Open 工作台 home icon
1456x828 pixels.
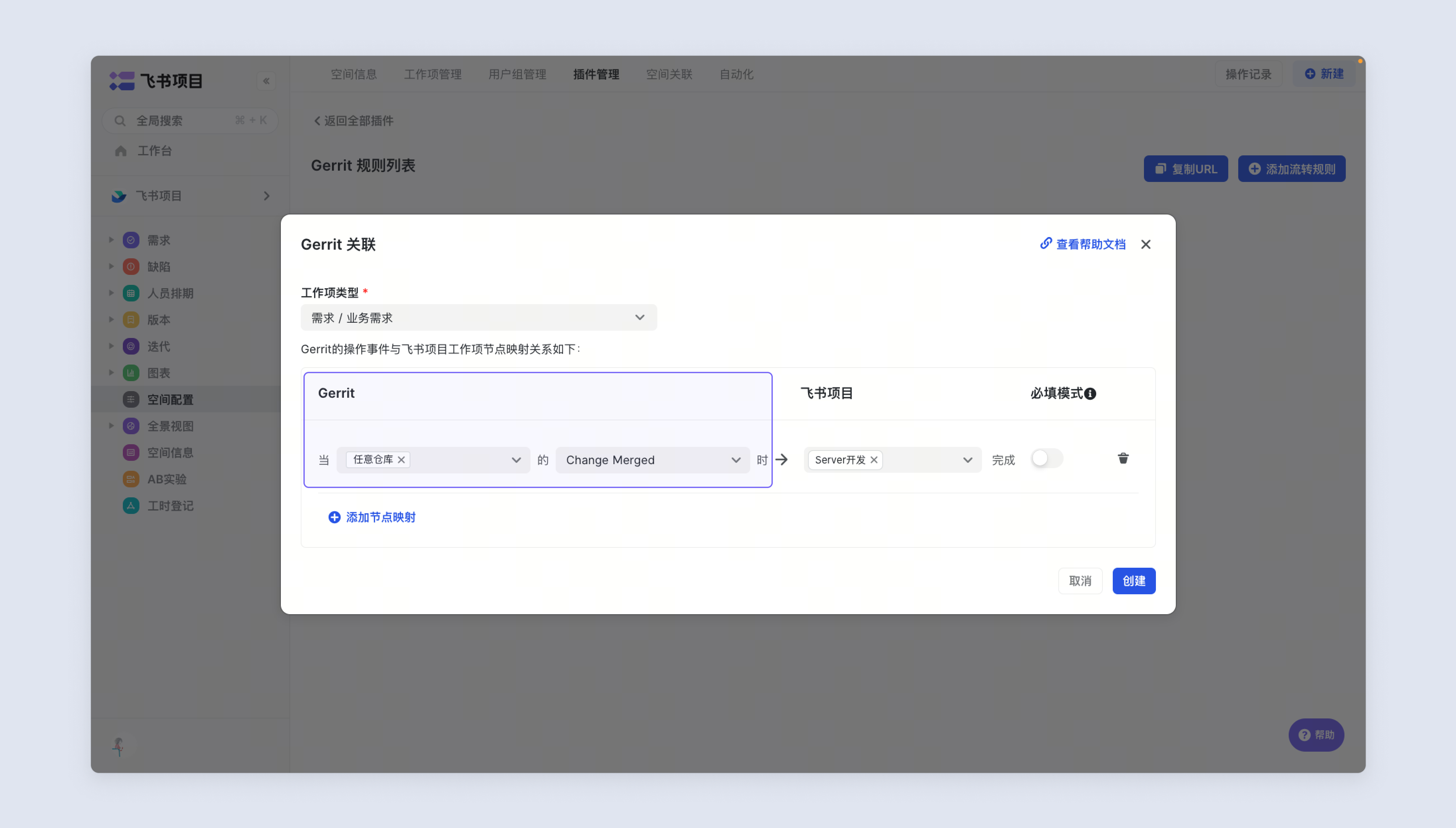coord(121,151)
